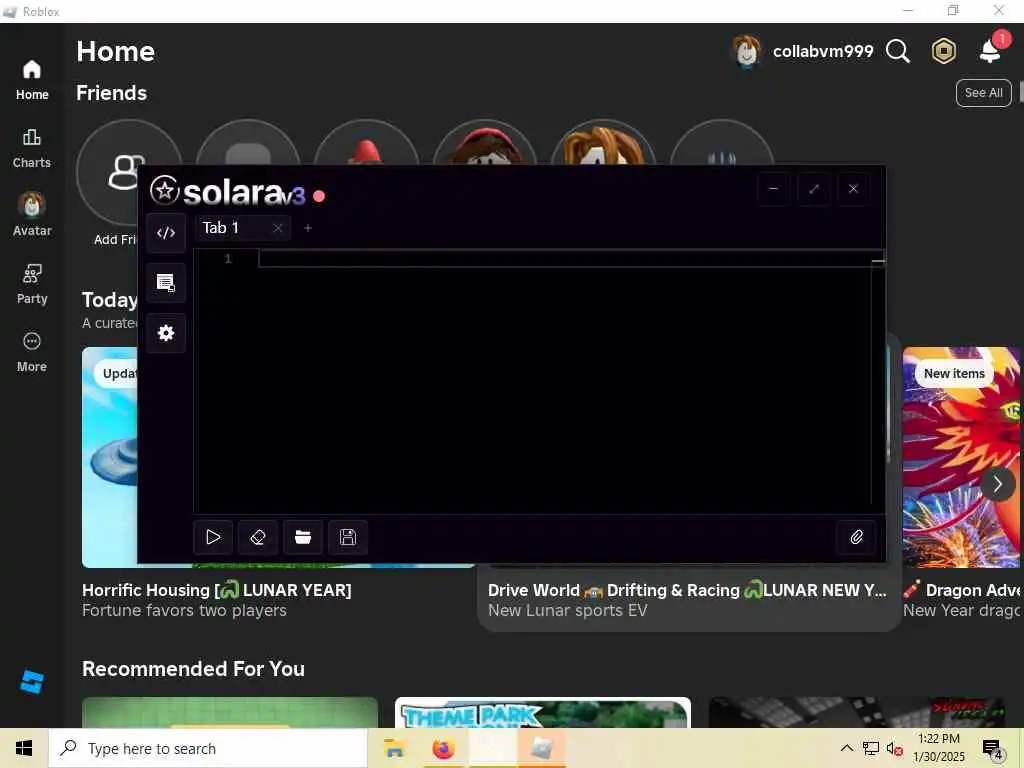Add a new Solara tab
Screen dimensions: 1024x768
pos(308,228)
